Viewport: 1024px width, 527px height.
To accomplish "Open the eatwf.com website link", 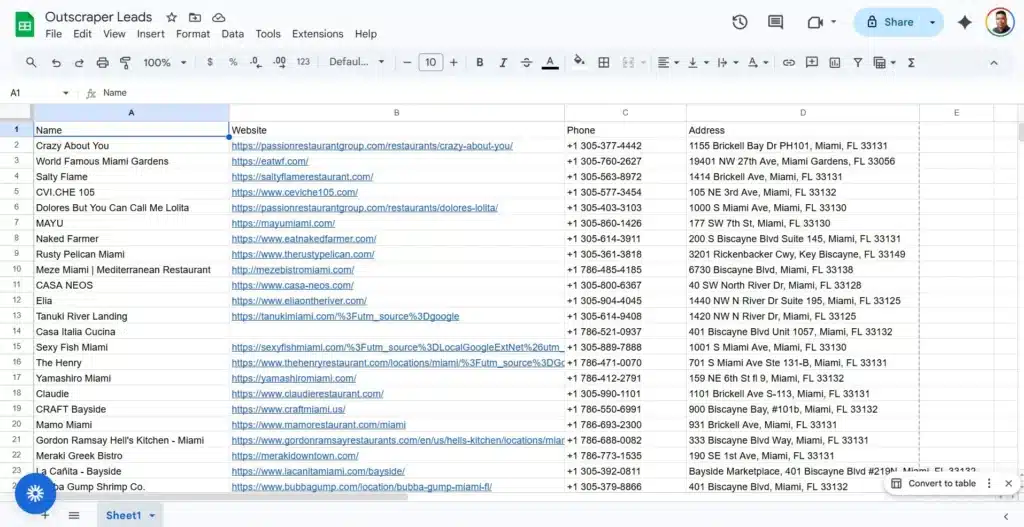I will [x=270, y=161].
